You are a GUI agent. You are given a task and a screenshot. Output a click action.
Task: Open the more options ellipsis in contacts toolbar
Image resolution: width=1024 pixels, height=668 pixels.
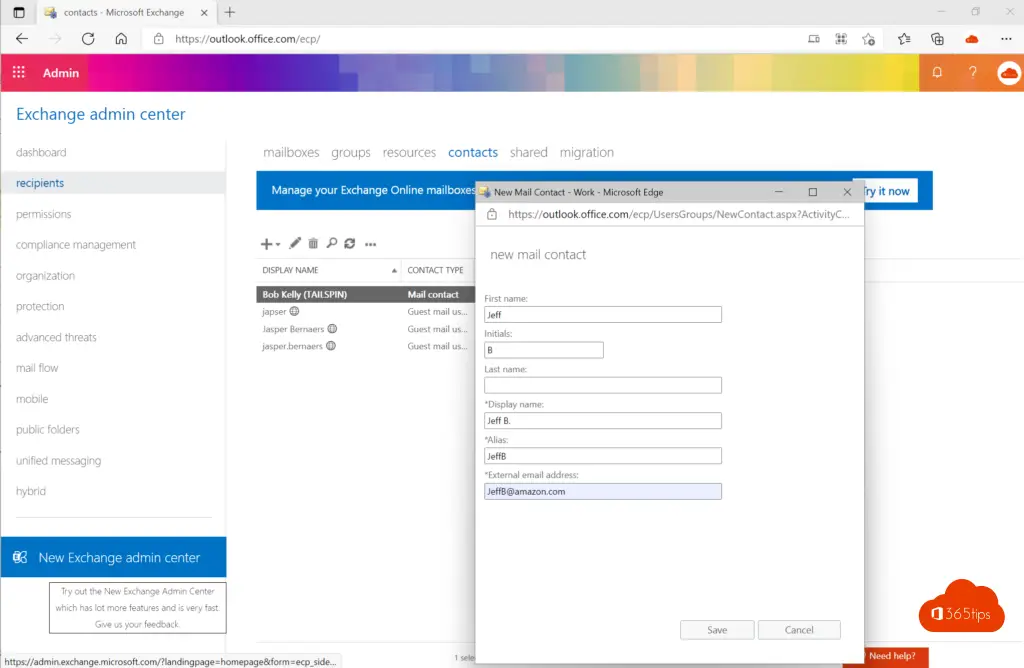click(x=370, y=244)
